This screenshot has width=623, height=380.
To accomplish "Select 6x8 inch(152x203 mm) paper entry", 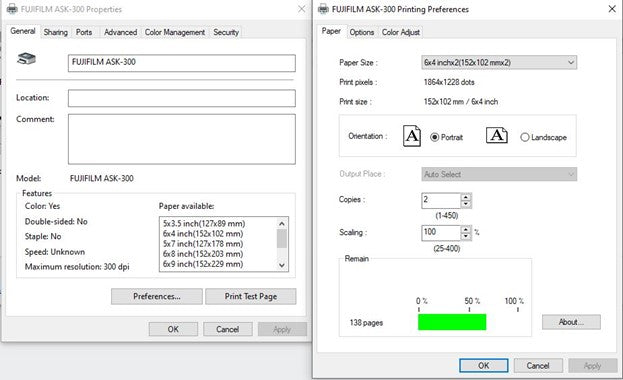I will click(203, 254).
